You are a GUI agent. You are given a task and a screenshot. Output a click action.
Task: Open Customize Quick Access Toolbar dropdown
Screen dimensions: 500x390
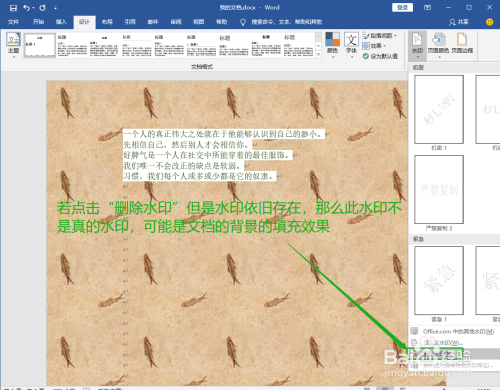click(55, 8)
